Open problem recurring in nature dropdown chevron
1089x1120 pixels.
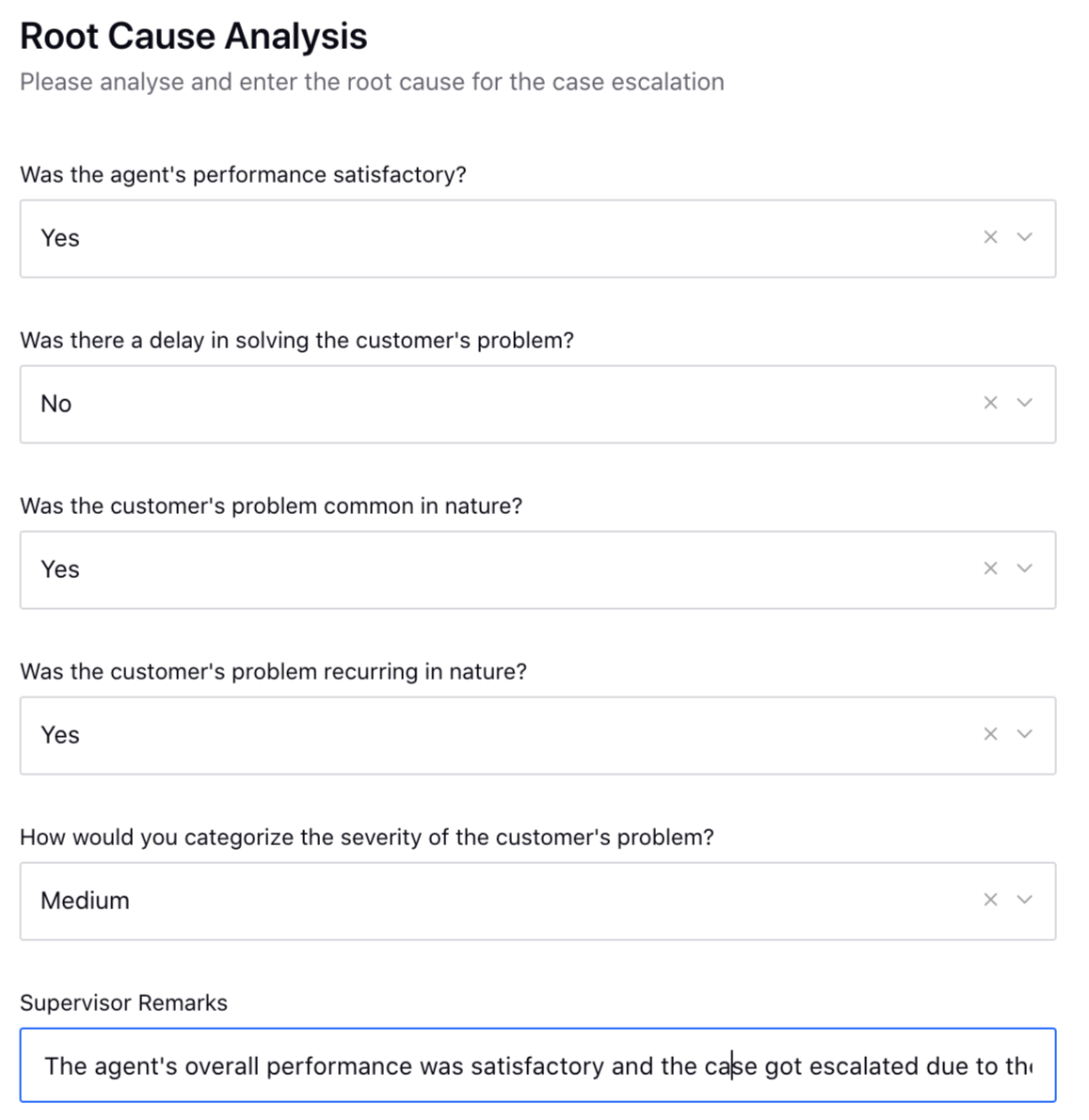[1025, 734]
